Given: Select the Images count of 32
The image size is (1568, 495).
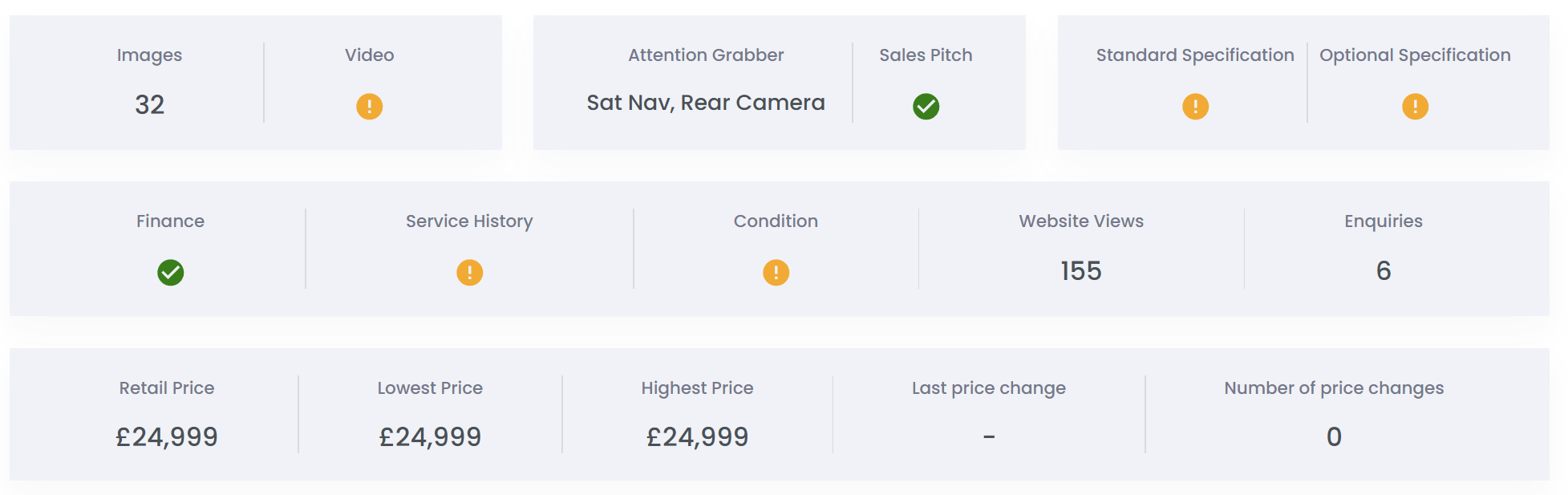Looking at the screenshot, I should point(150,105).
